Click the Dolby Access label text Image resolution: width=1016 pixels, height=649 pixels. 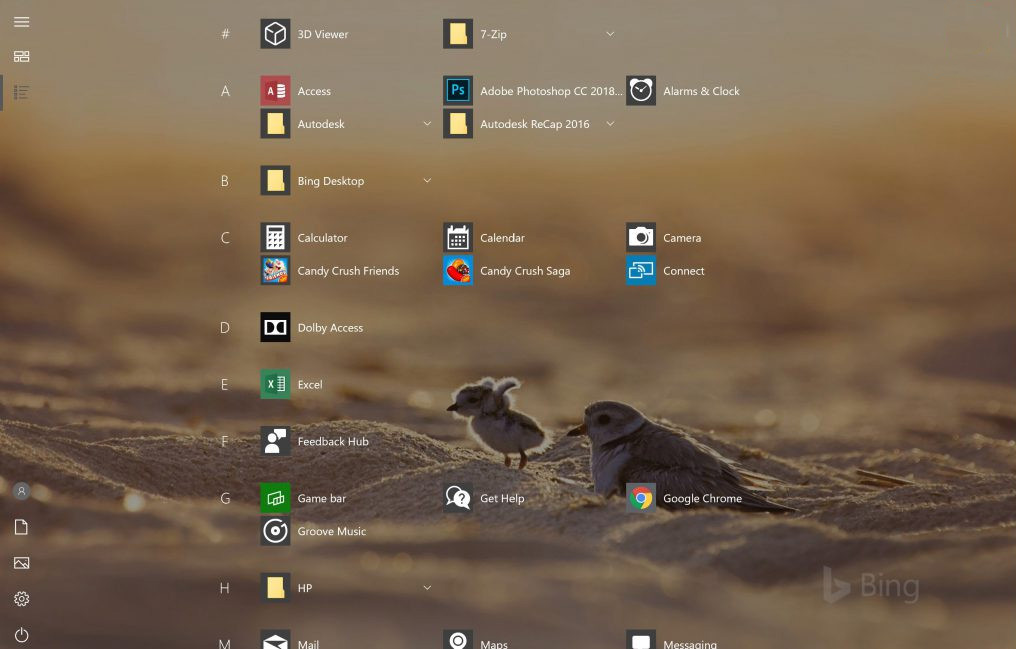pyautogui.click(x=330, y=328)
